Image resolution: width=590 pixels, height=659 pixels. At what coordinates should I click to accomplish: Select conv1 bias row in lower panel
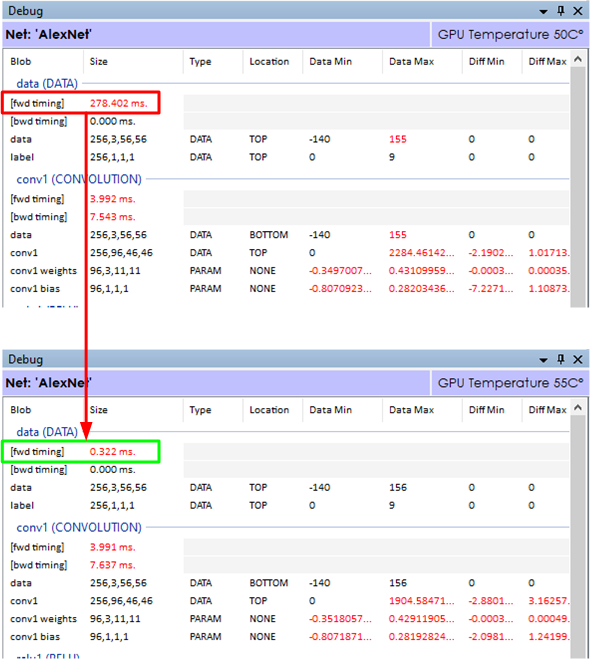(x=286, y=637)
